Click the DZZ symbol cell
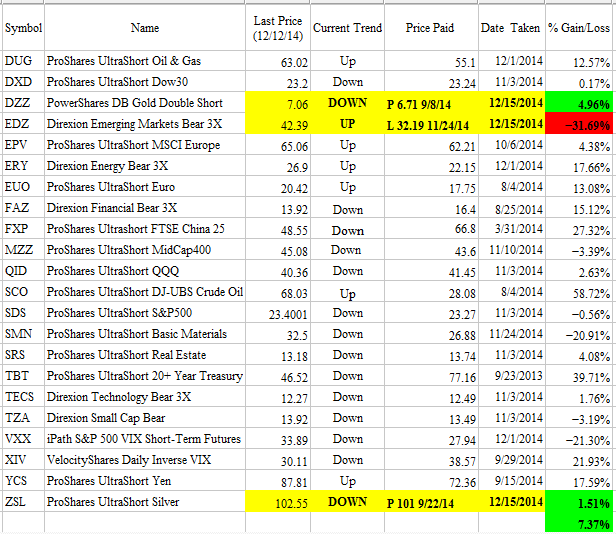The height and width of the screenshot is (534, 616). [23, 103]
